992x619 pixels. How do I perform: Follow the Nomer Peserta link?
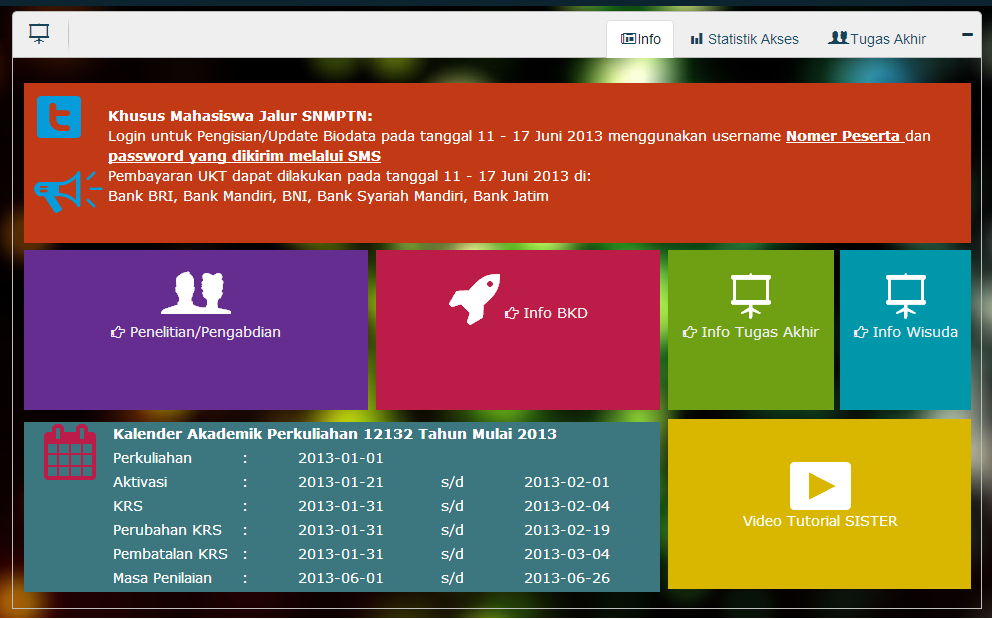click(845, 136)
